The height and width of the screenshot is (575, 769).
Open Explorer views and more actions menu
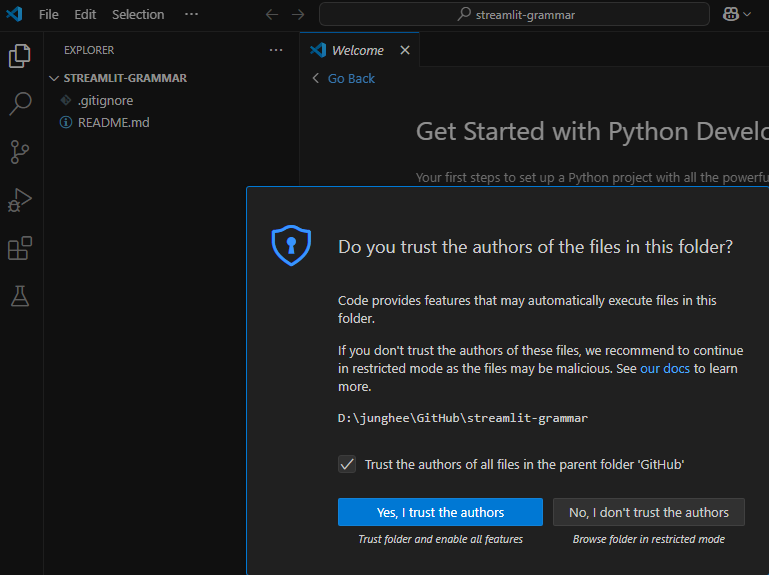point(276,50)
